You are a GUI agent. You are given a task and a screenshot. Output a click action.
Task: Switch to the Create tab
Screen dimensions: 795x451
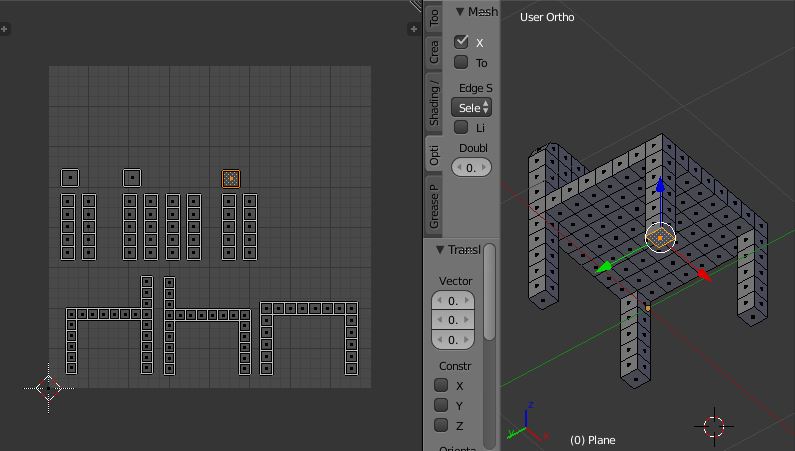pyautogui.click(x=434, y=52)
